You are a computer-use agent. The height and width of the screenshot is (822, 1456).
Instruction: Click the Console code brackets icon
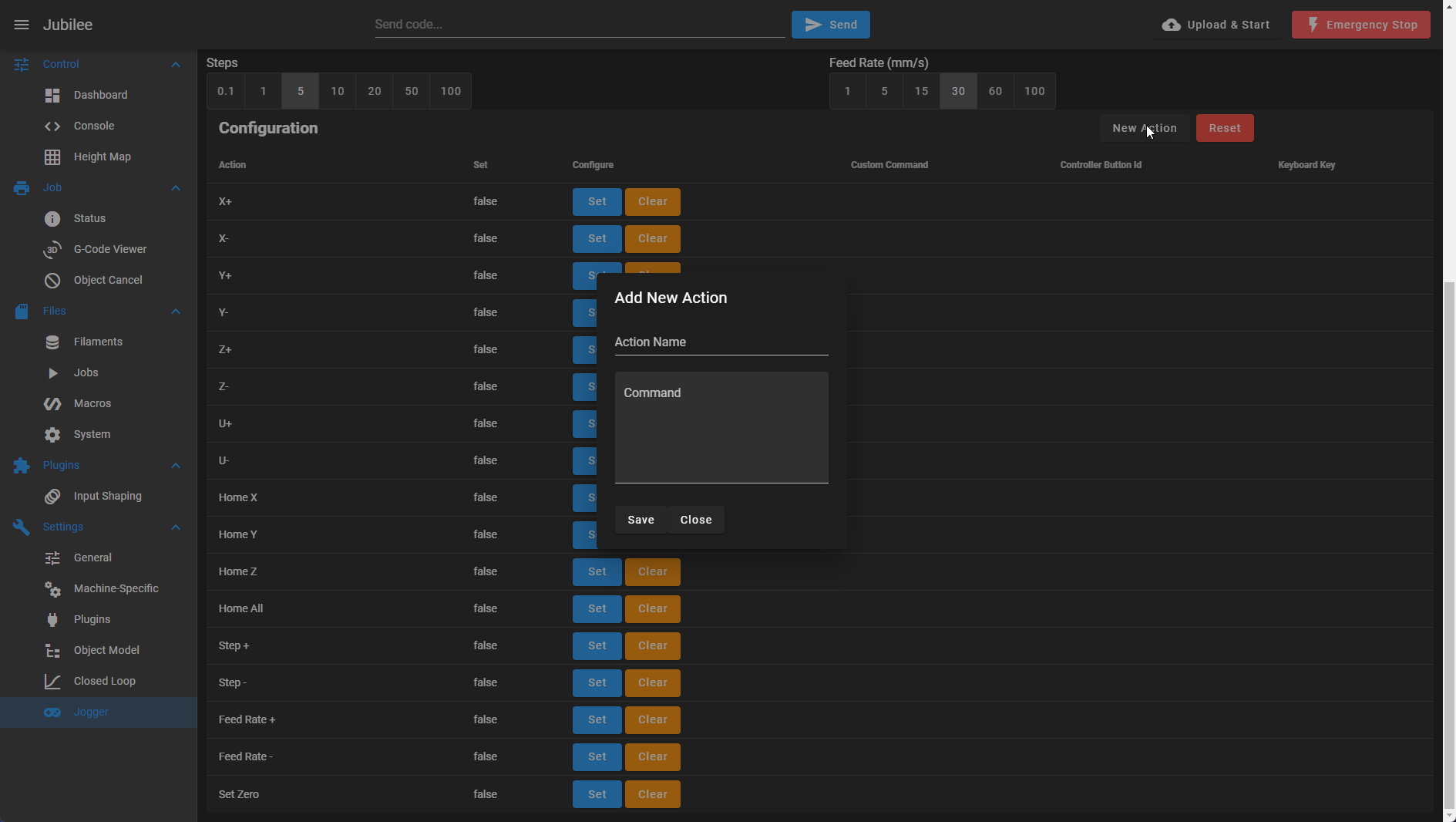[52, 126]
